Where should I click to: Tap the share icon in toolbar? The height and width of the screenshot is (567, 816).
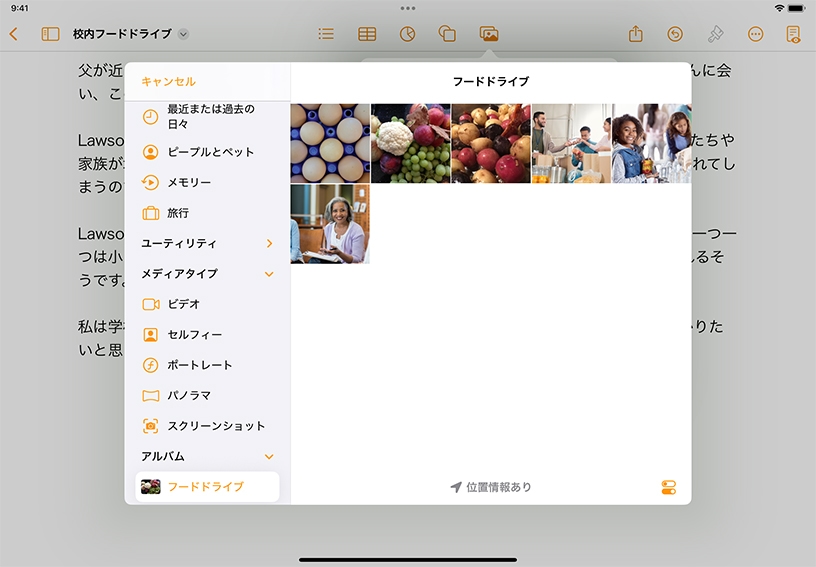(635, 34)
